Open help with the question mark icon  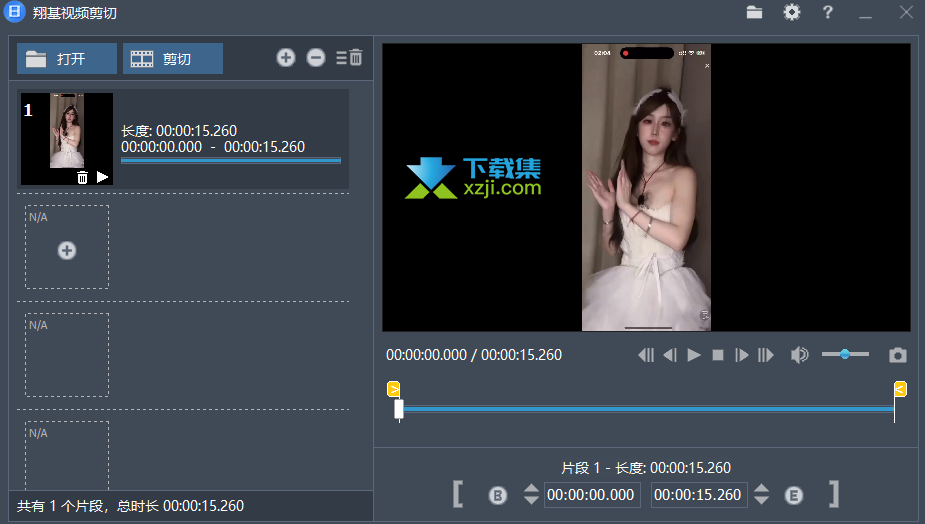pos(828,12)
